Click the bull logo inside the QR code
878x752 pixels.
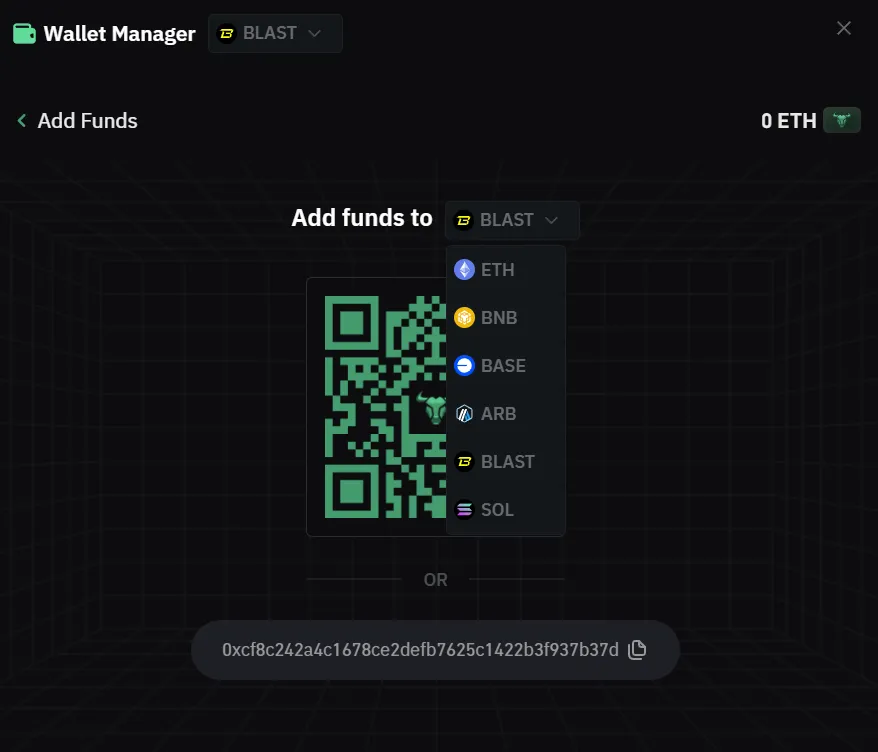(432, 407)
